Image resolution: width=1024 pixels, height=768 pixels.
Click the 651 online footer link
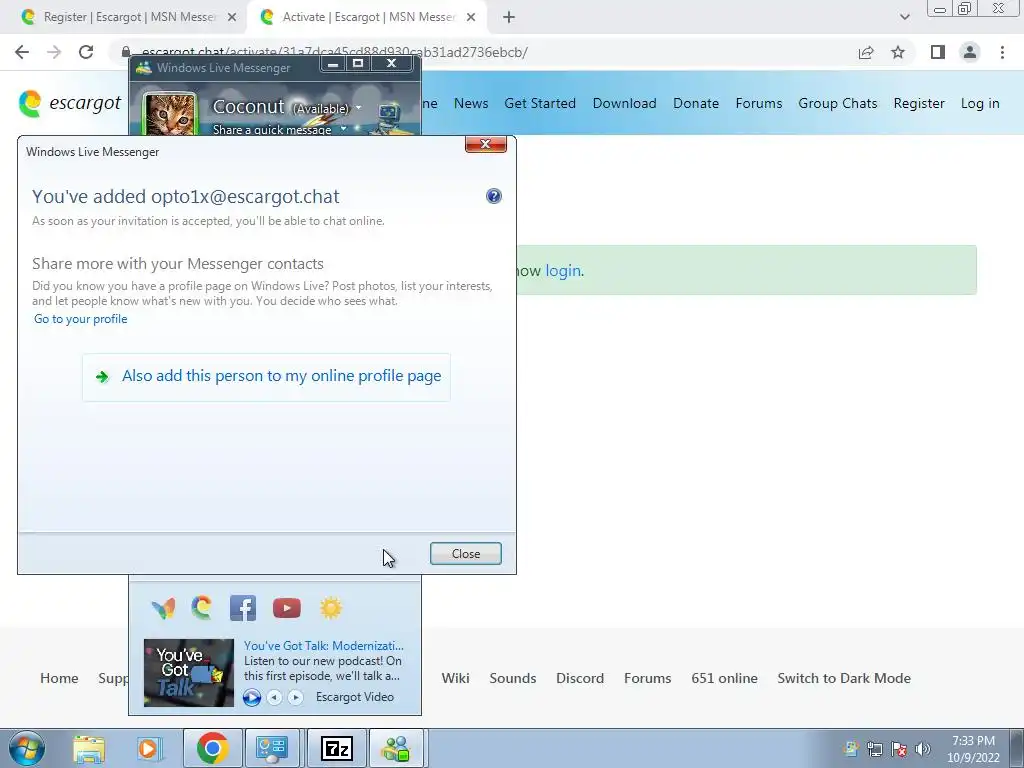pyautogui.click(x=724, y=678)
